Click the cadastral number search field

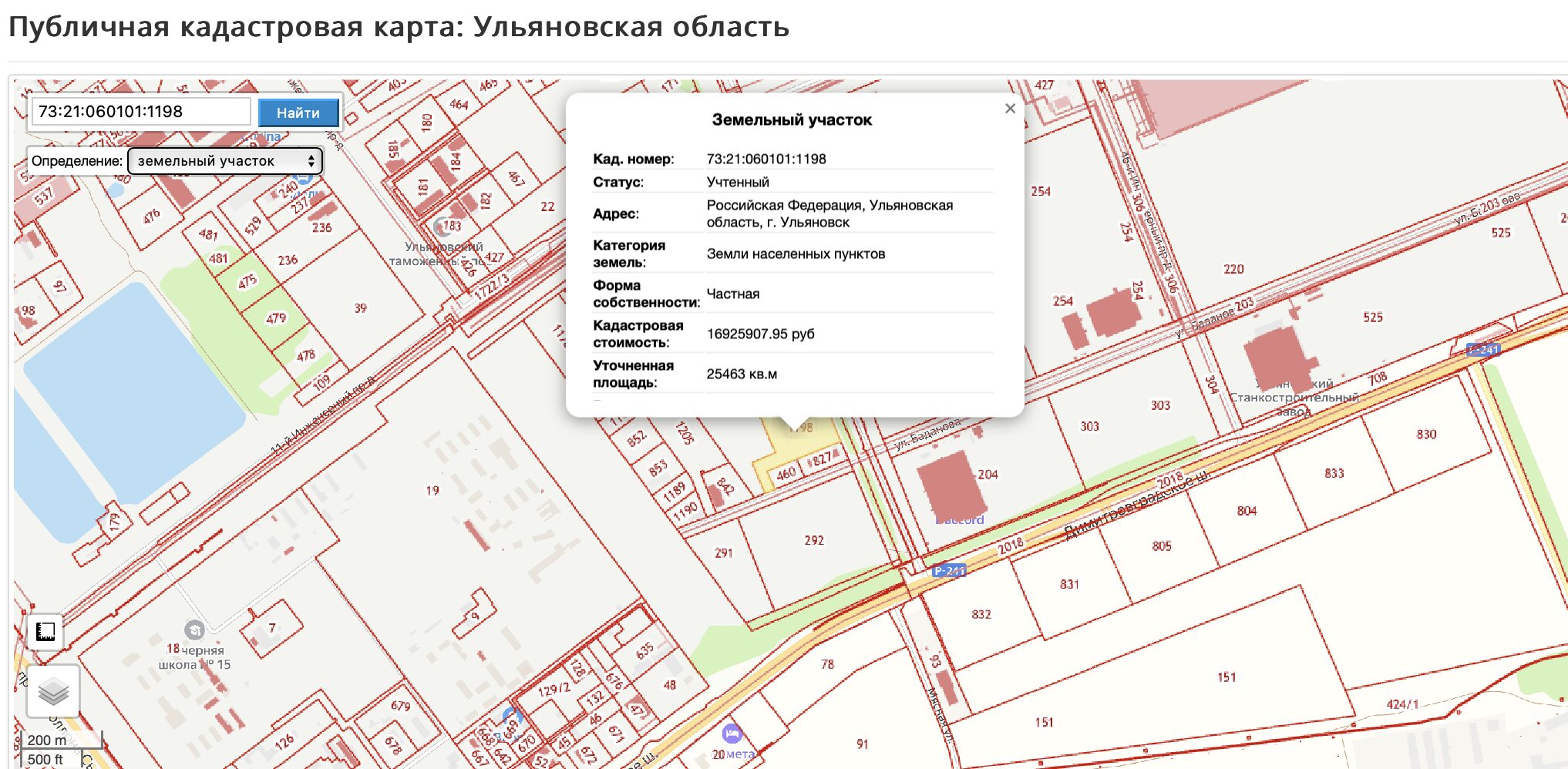pyautogui.click(x=141, y=112)
